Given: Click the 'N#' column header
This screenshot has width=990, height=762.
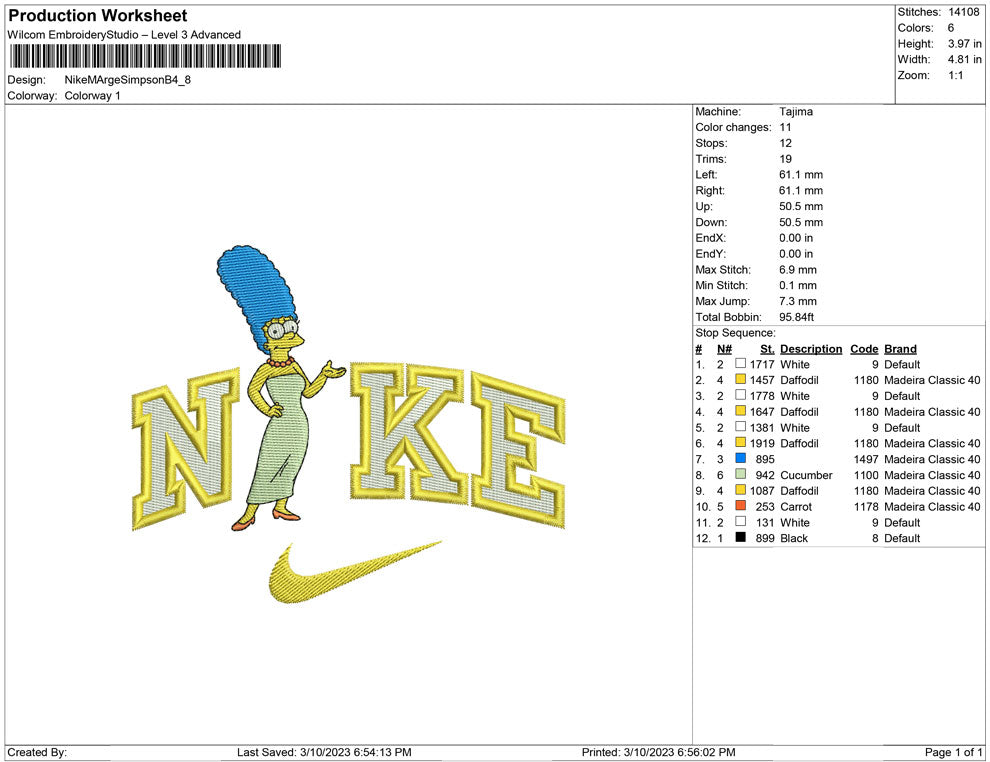Looking at the screenshot, I should point(725,349).
